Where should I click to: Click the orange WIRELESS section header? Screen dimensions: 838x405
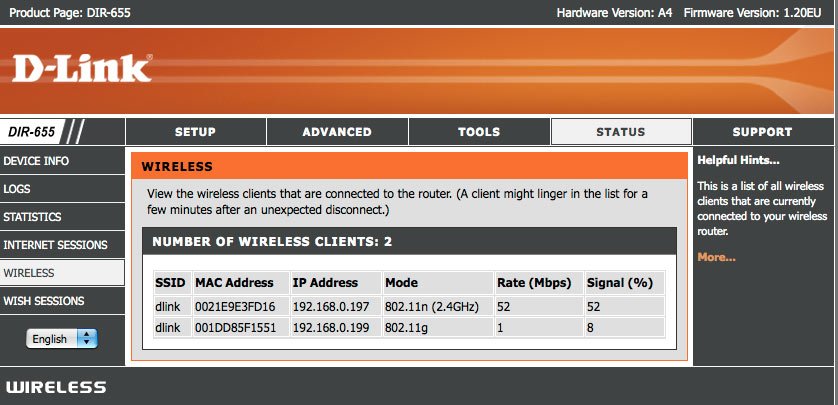tap(409, 166)
